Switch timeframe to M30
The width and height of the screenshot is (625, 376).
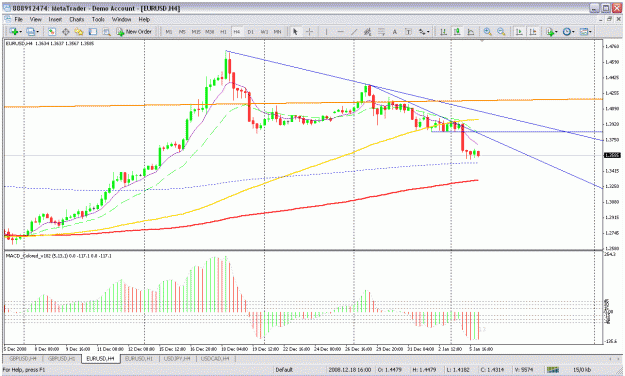(210, 31)
